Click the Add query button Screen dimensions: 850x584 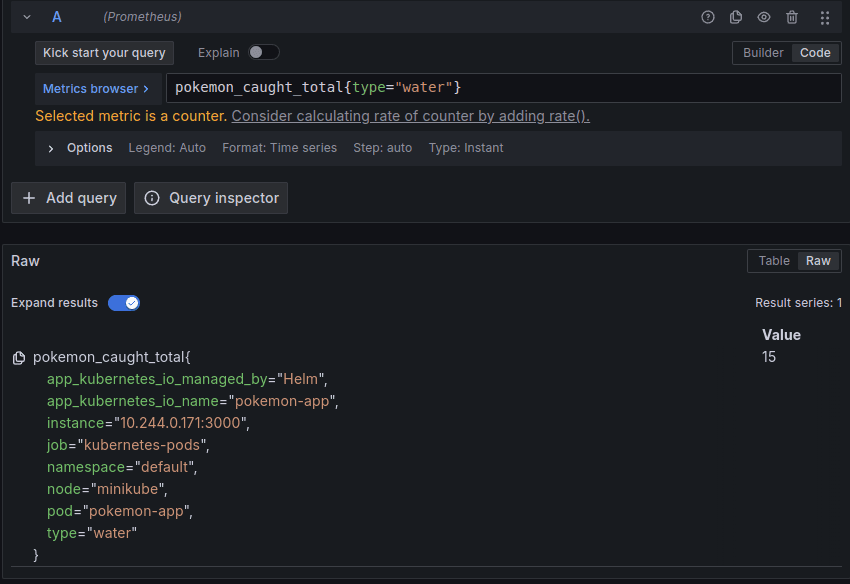pyautogui.click(x=69, y=198)
